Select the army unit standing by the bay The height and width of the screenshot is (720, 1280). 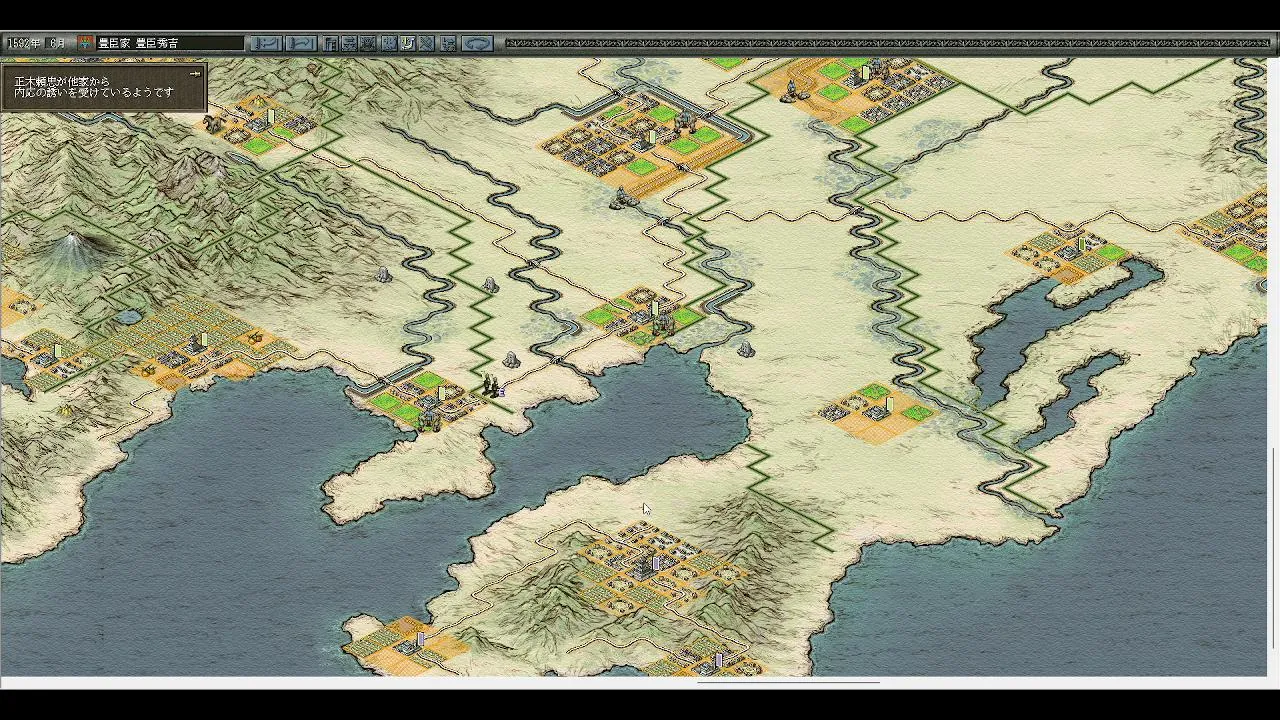point(491,385)
